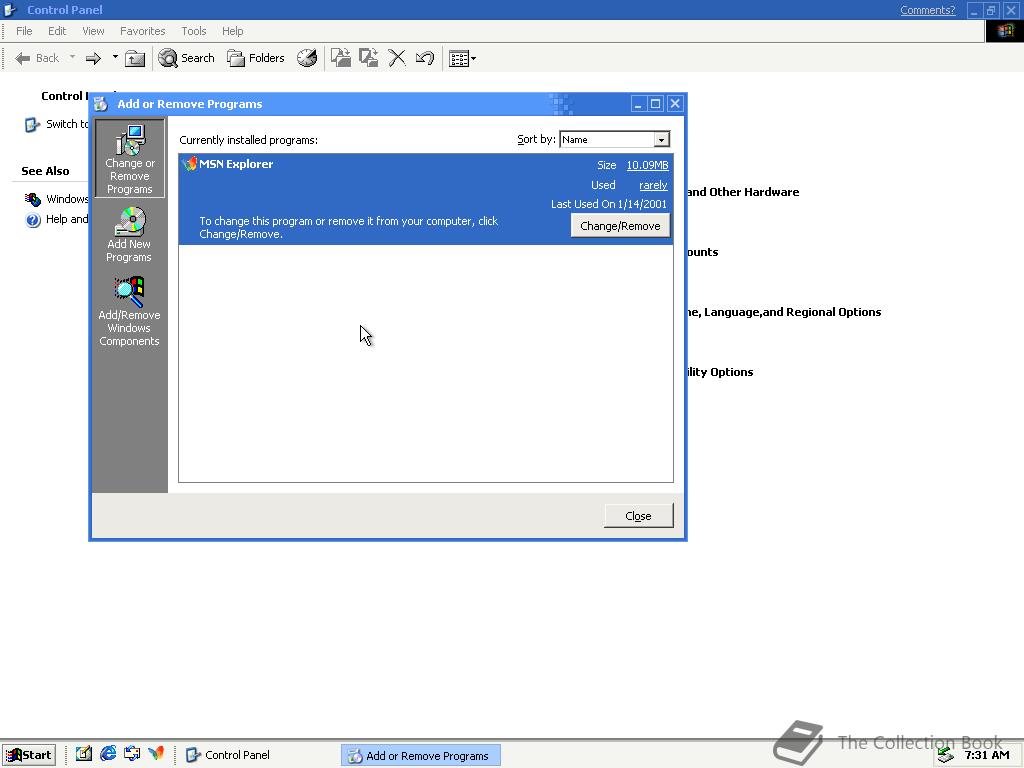1024x768 pixels.
Task: Open the Edit menu
Action: click(57, 31)
